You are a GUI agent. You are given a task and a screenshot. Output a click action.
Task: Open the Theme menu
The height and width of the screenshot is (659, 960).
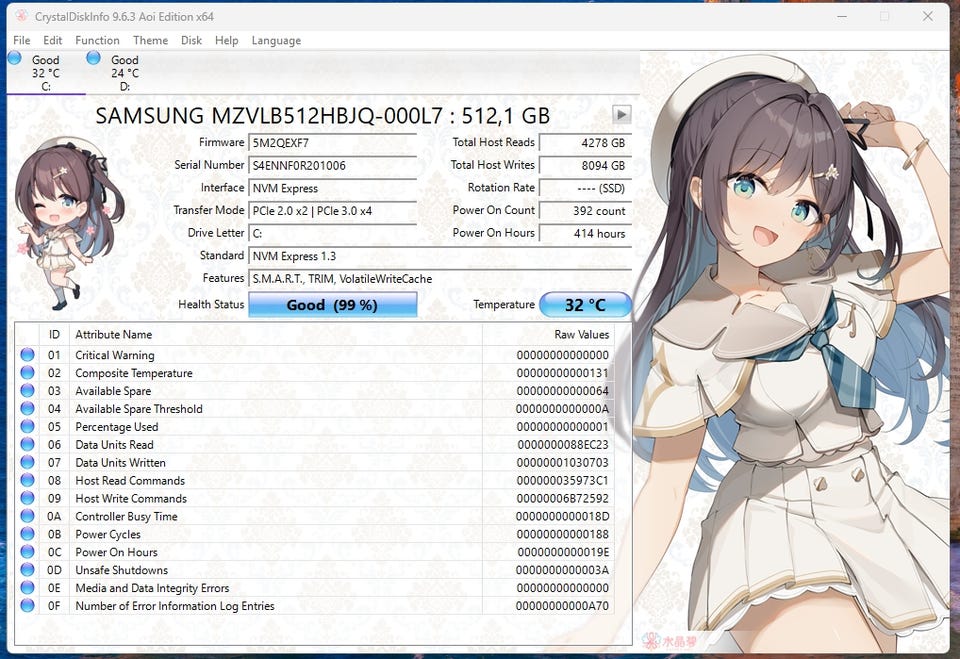[x=150, y=40]
